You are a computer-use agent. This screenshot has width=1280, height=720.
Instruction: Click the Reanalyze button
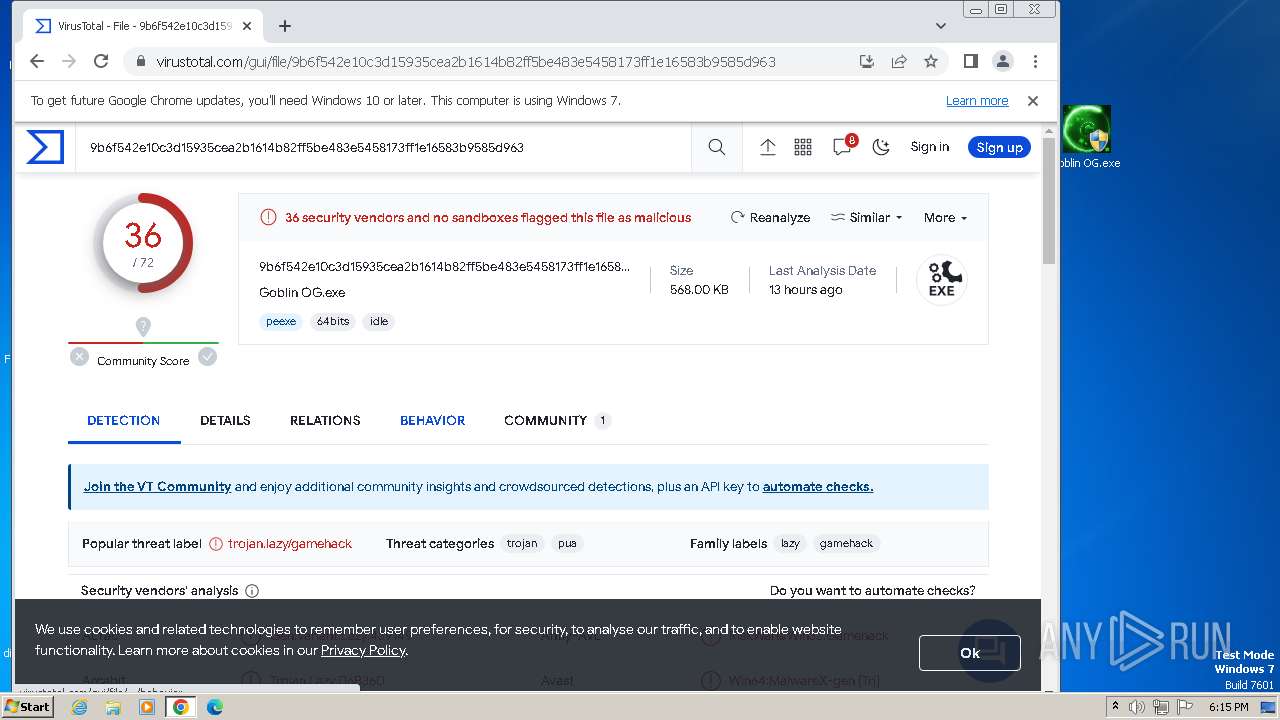(770, 217)
